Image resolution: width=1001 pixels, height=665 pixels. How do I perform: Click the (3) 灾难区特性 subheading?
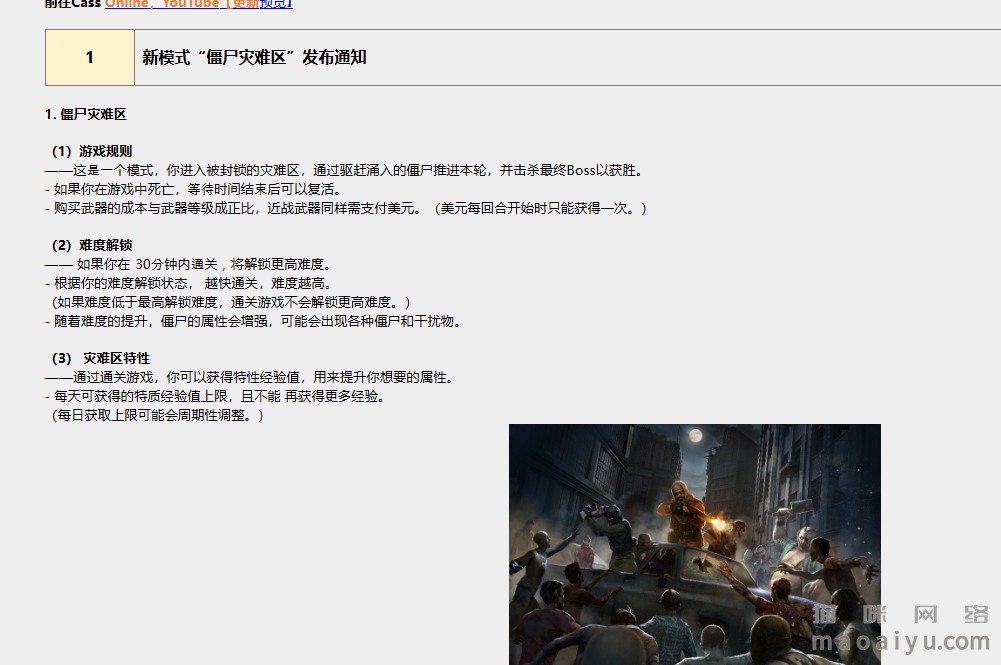101,358
